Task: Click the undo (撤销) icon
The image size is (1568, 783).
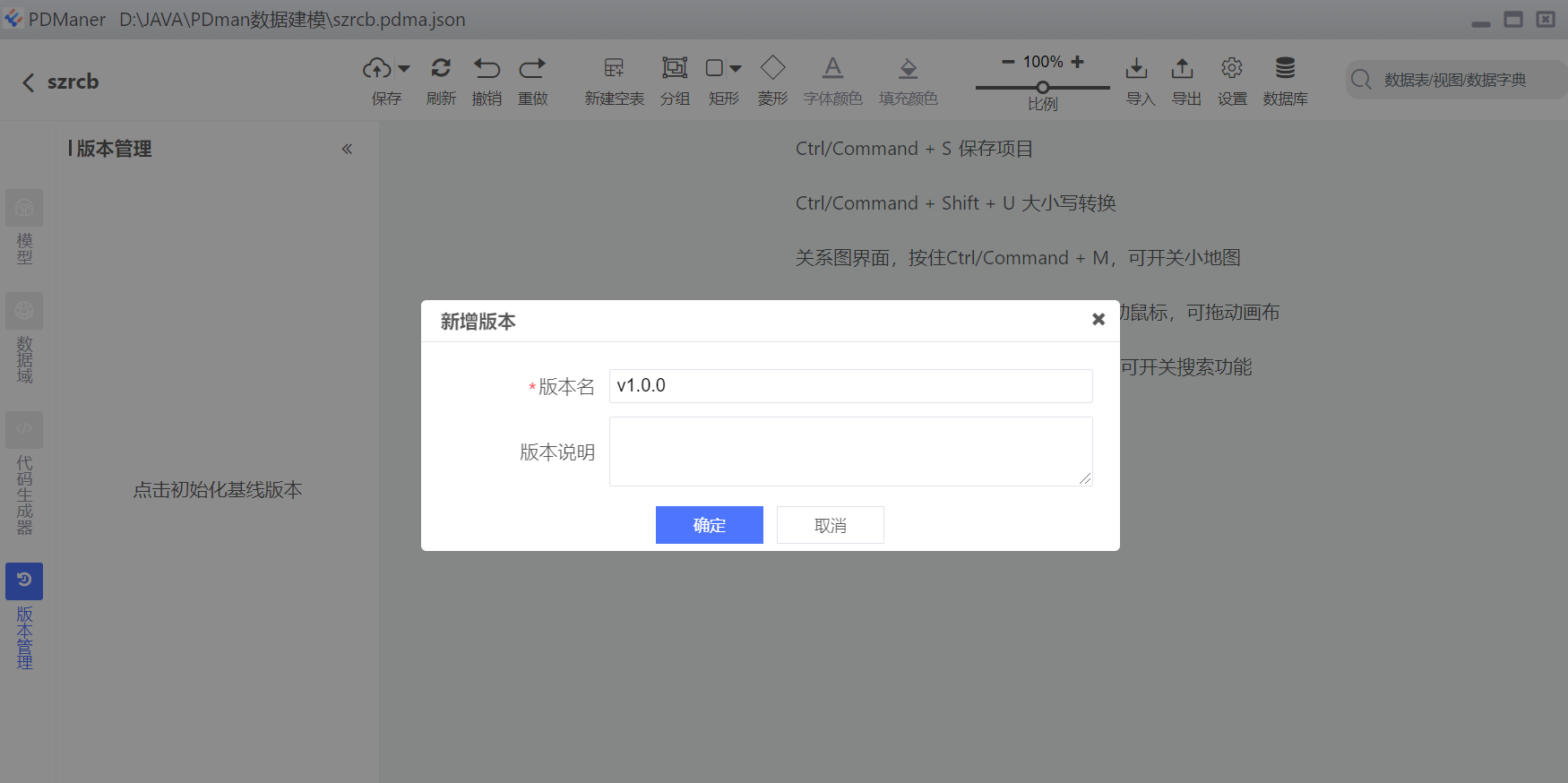Action: tap(487, 68)
